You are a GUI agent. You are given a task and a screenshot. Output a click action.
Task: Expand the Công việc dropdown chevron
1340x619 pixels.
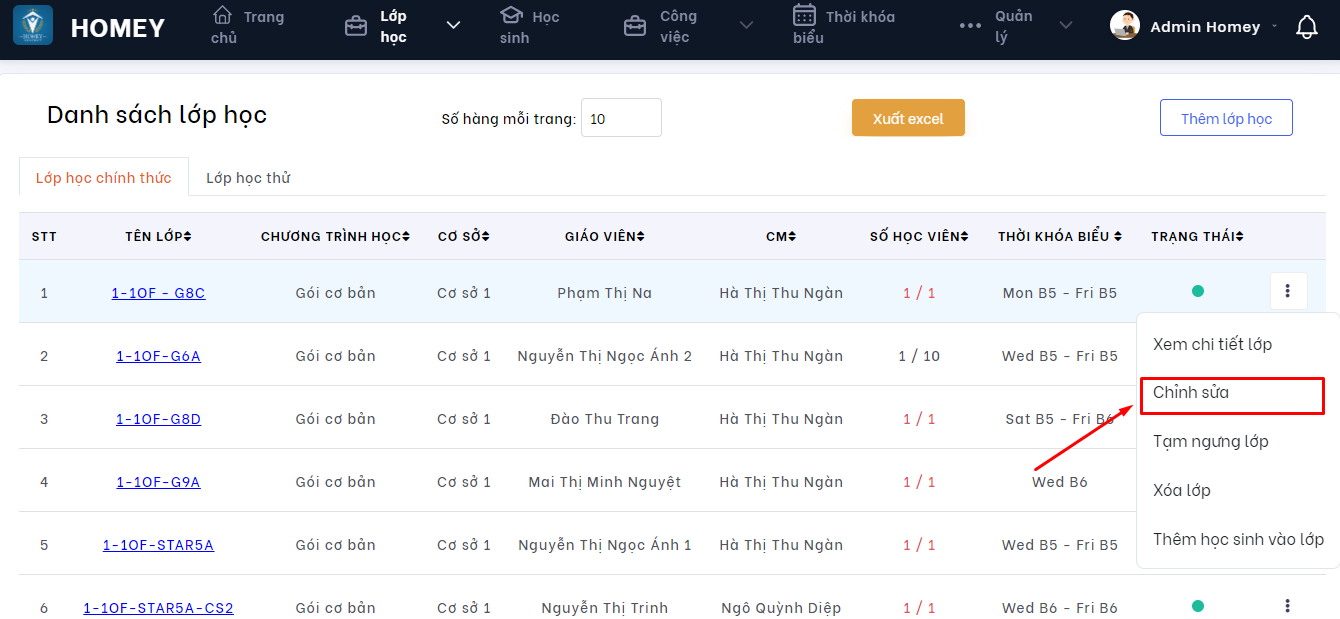point(746,26)
